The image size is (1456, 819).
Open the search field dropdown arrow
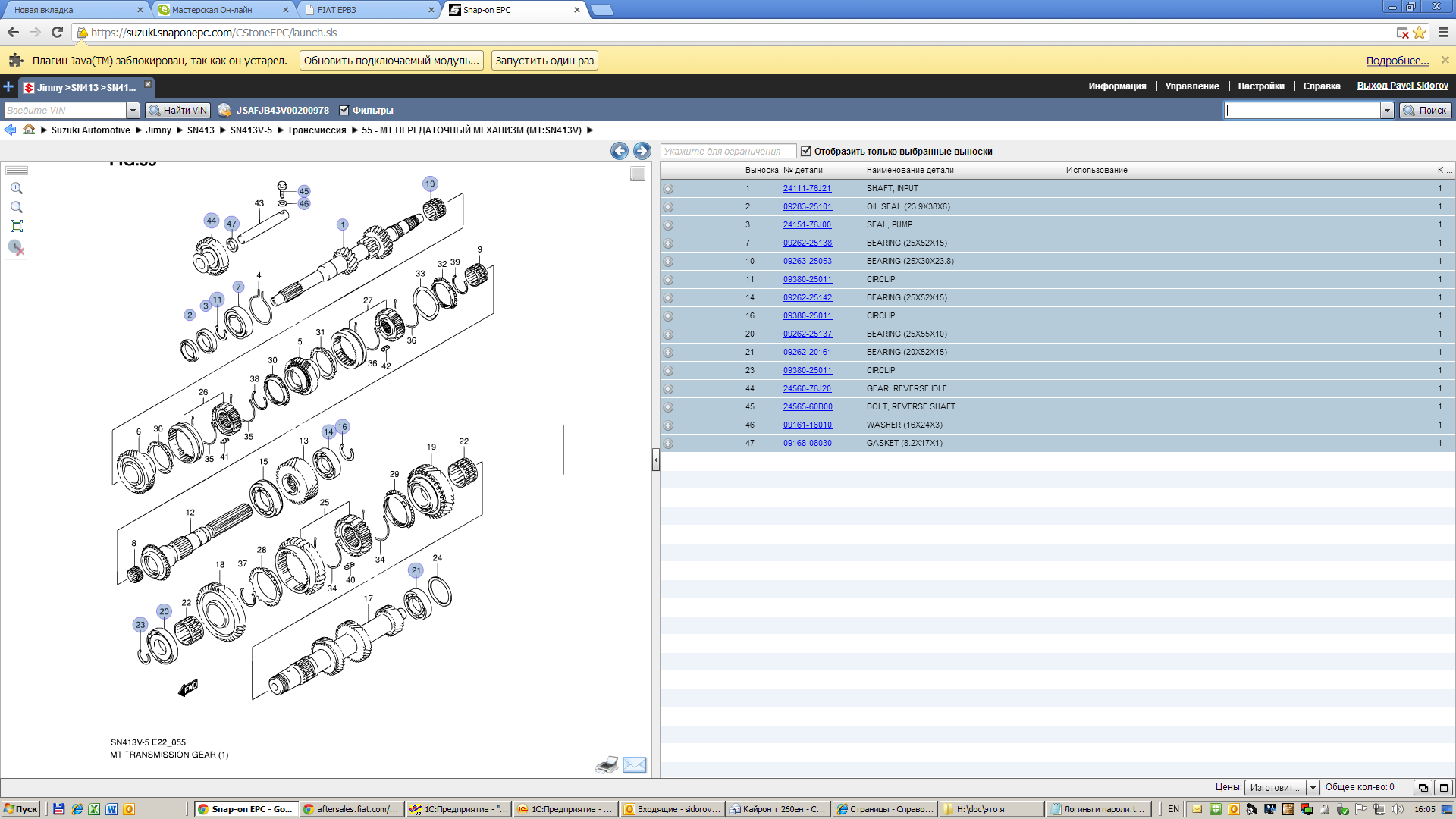[x=1387, y=111]
